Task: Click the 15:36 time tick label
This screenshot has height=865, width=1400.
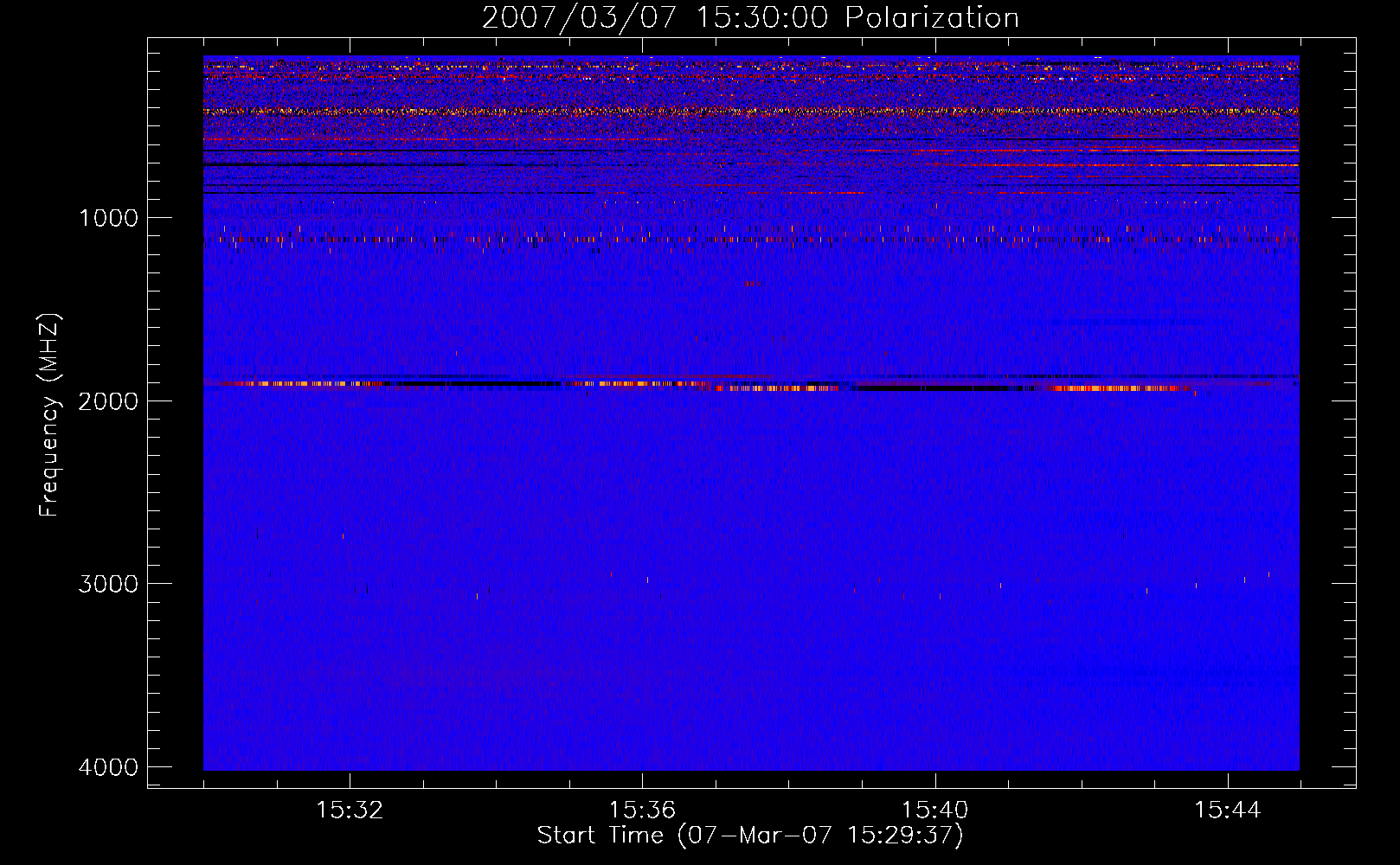Action: (x=642, y=810)
